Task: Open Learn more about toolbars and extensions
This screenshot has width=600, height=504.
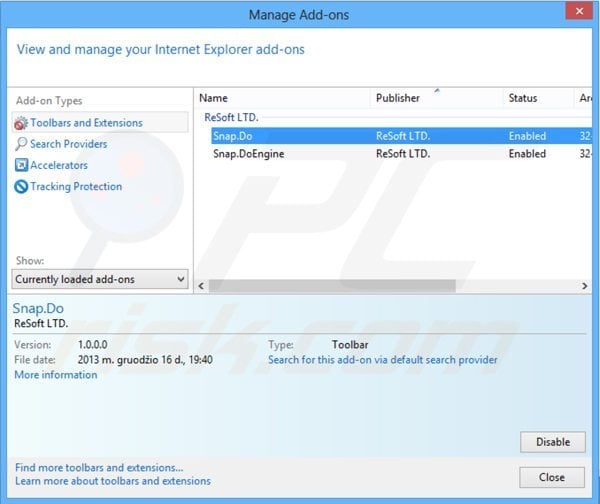Action: pos(113,481)
